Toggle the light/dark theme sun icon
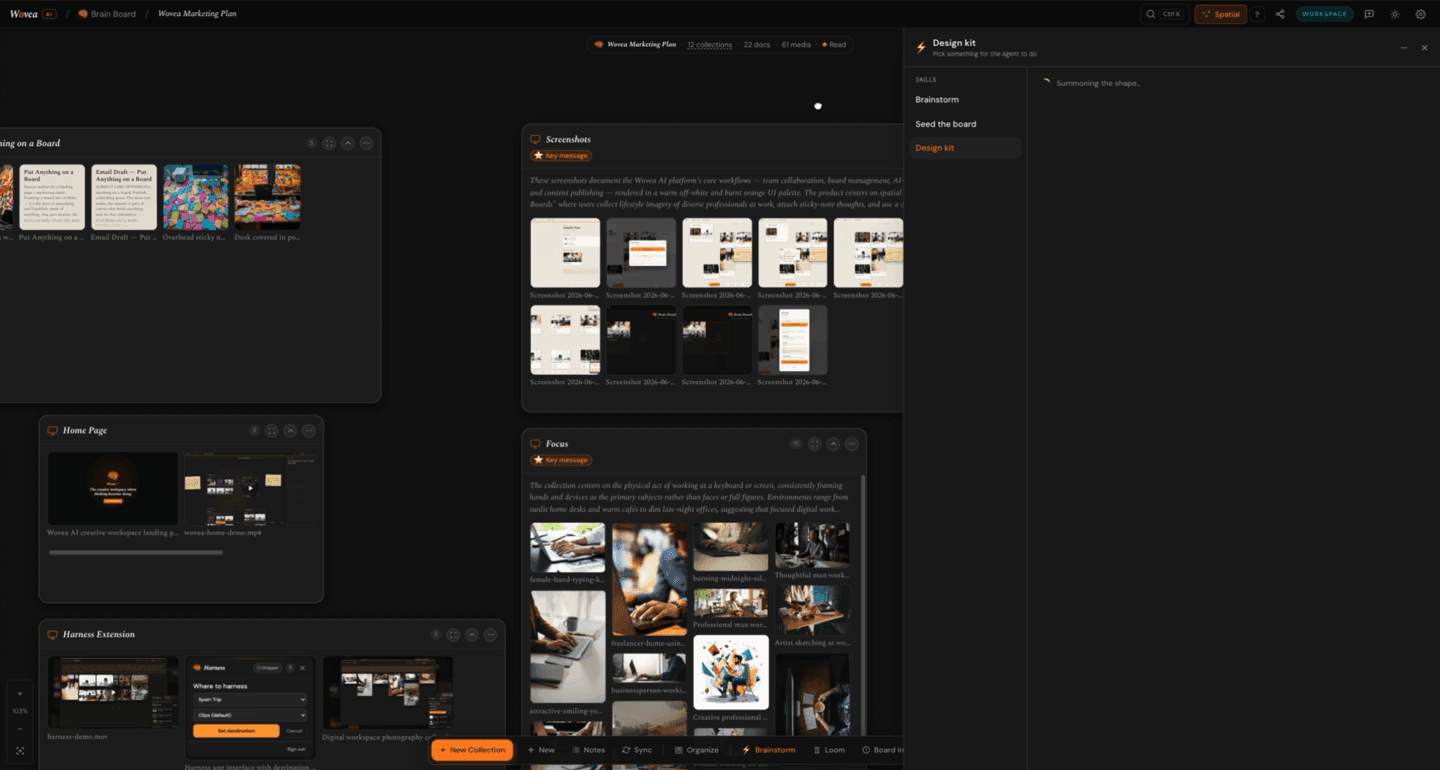Screen dimensions: 1440x770 (1395, 14)
